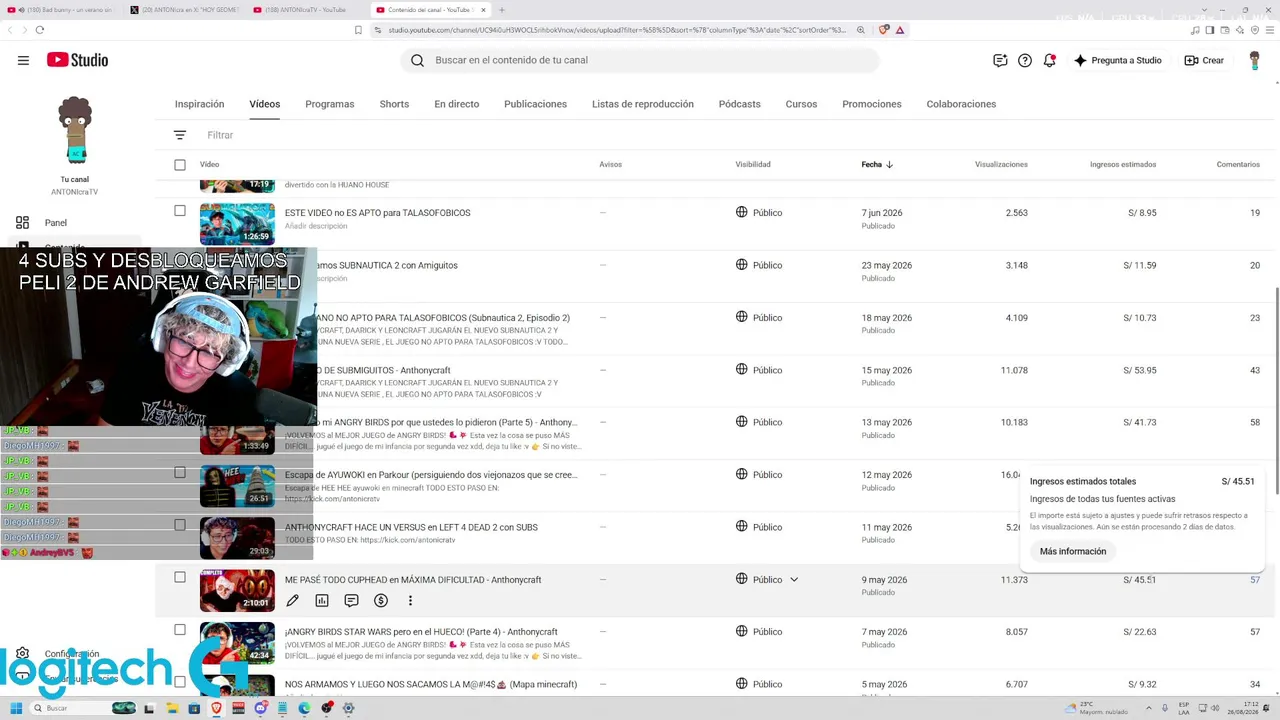Screen dimensions: 1280x720
Task: Check the ANGRY BIRDS STAR WARS row
Action: point(180,630)
